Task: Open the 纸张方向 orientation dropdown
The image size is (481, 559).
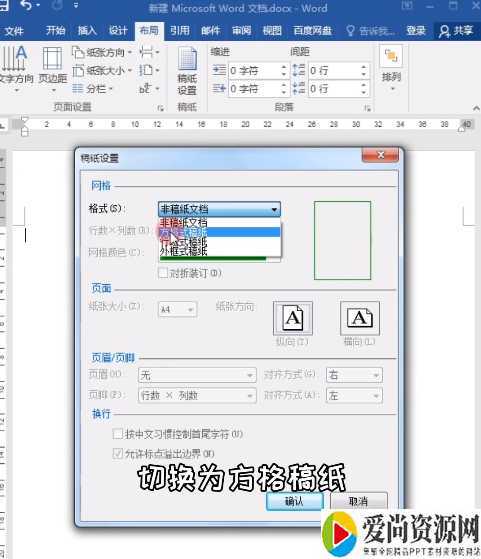Action: coord(103,53)
